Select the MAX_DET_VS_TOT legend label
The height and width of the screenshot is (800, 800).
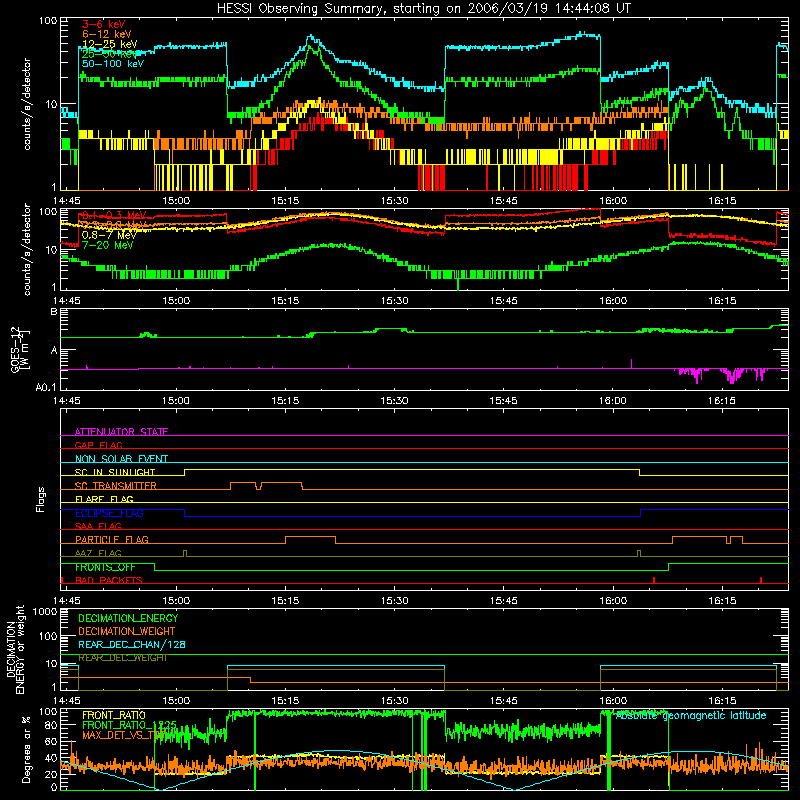click(124, 735)
